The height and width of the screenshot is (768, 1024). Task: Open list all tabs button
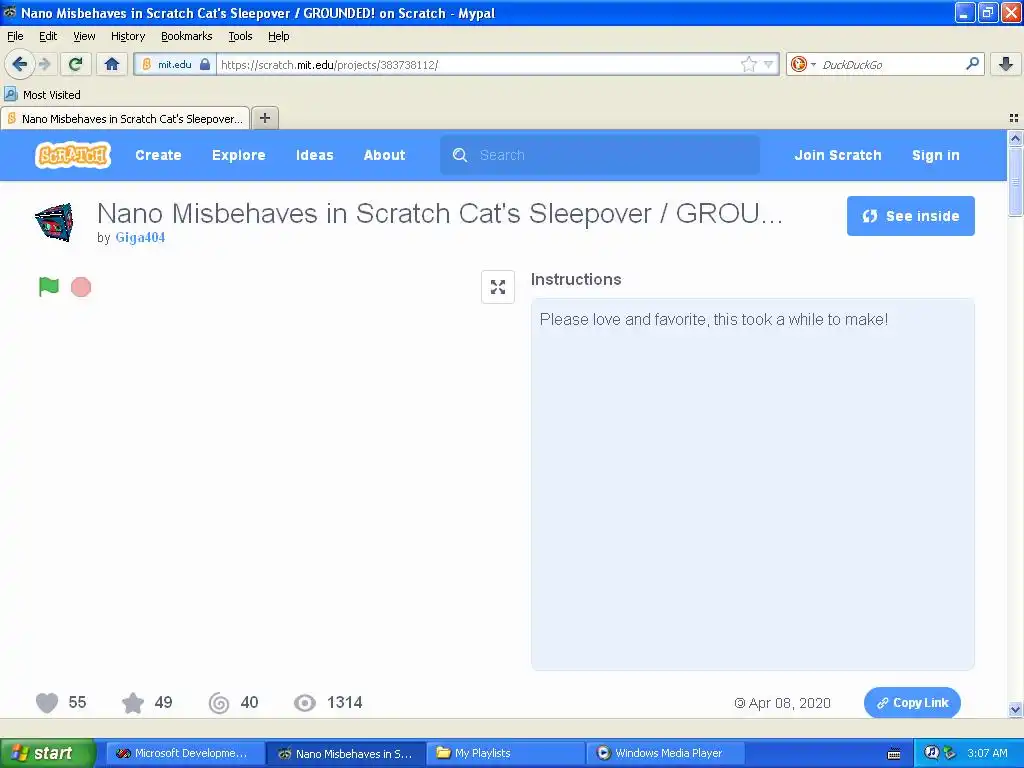[x=1014, y=118]
